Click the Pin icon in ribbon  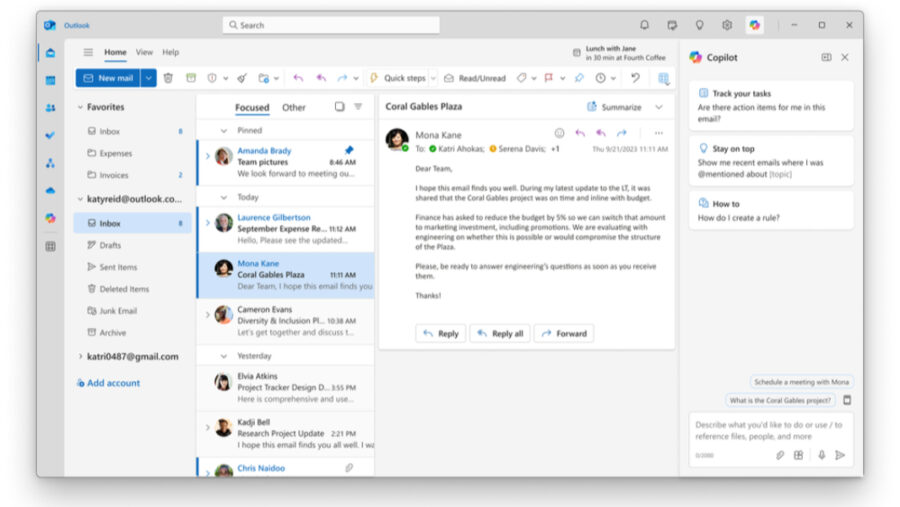point(579,78)
